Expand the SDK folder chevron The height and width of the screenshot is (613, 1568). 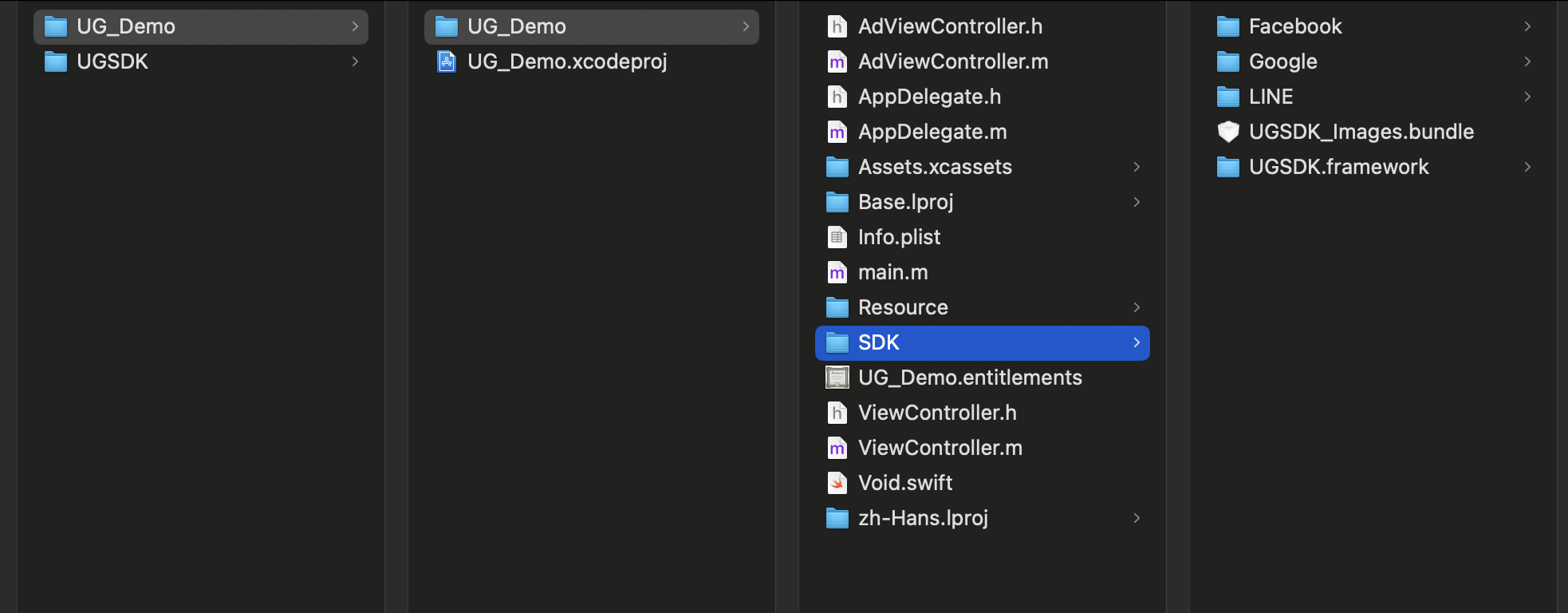click(x=1137, y=342)
